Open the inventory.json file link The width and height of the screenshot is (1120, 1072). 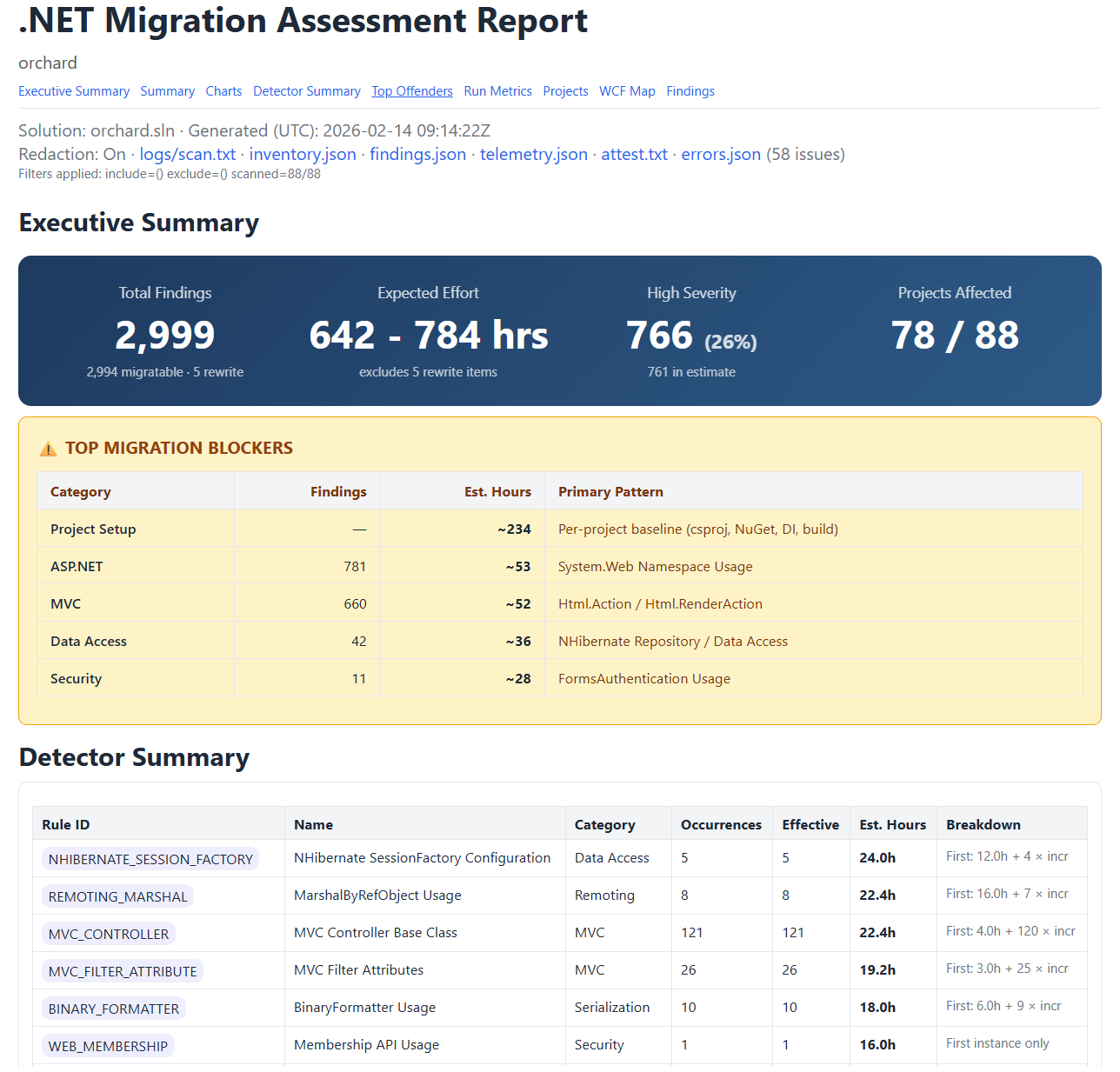302,154
